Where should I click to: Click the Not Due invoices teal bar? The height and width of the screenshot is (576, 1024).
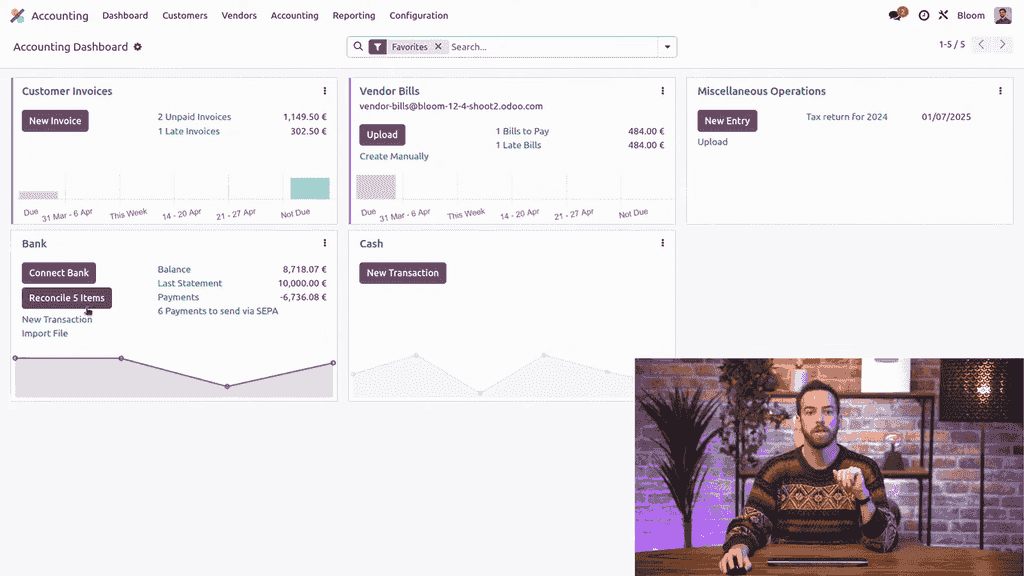(x=310, y=189)
